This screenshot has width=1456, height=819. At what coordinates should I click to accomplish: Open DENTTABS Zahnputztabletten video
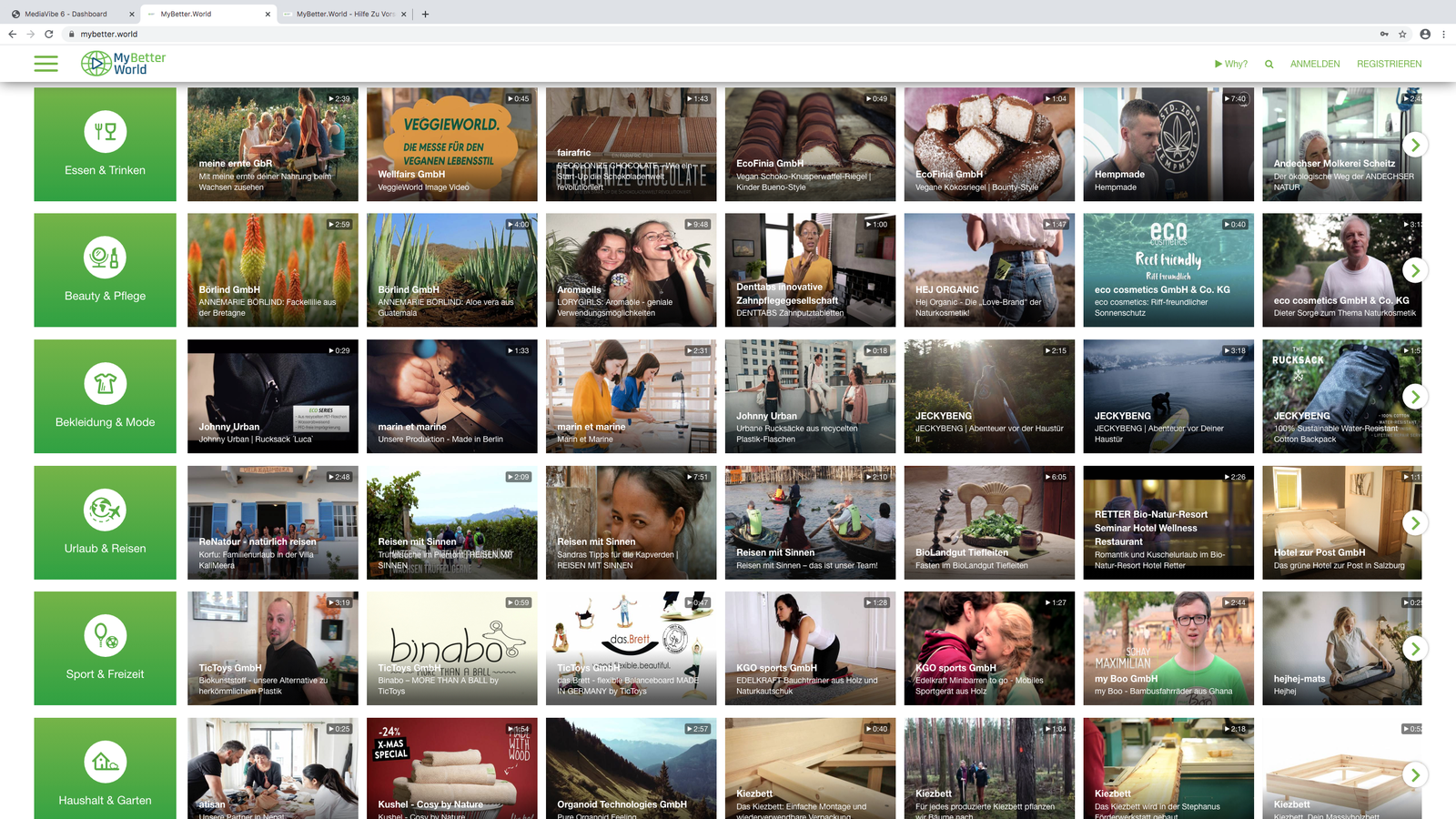810,270
